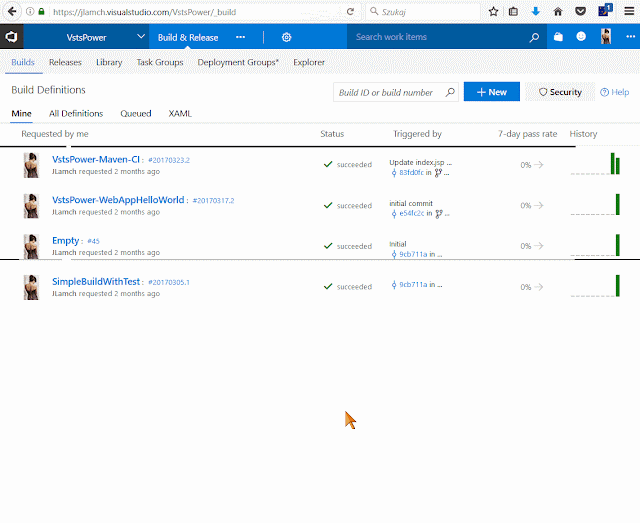Image resolution: width=640 pixels, height=523 pixels.
Task: Open the Explorer tab
Action: (x=309, y=62)
